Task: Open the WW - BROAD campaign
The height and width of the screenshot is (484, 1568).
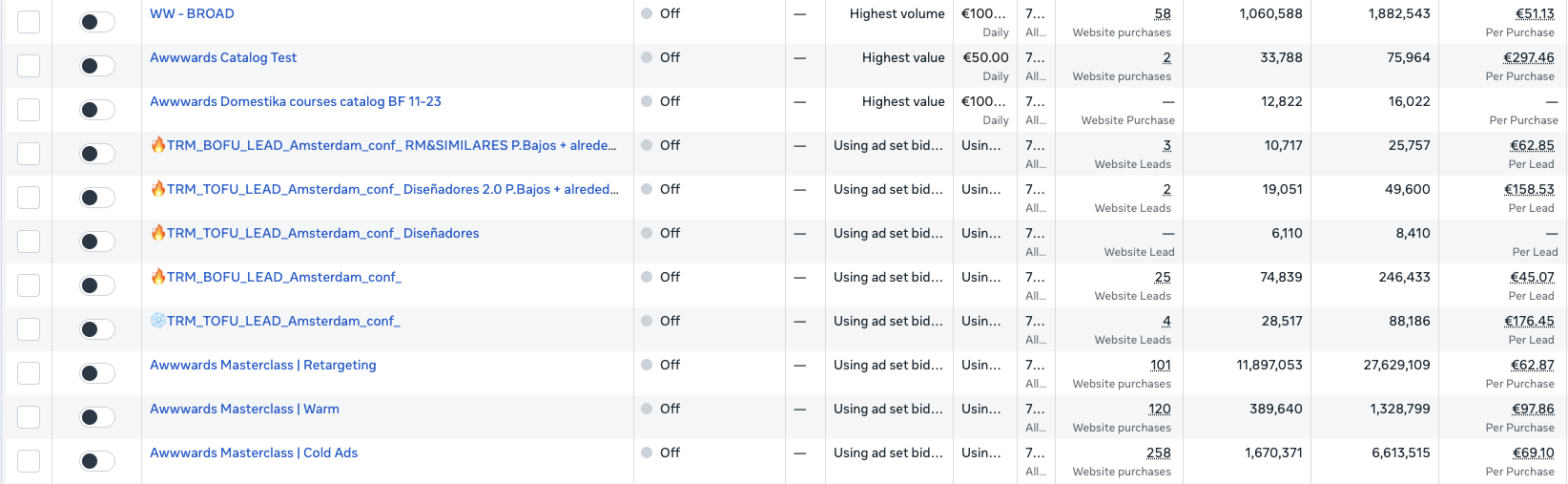Action: 192,14
